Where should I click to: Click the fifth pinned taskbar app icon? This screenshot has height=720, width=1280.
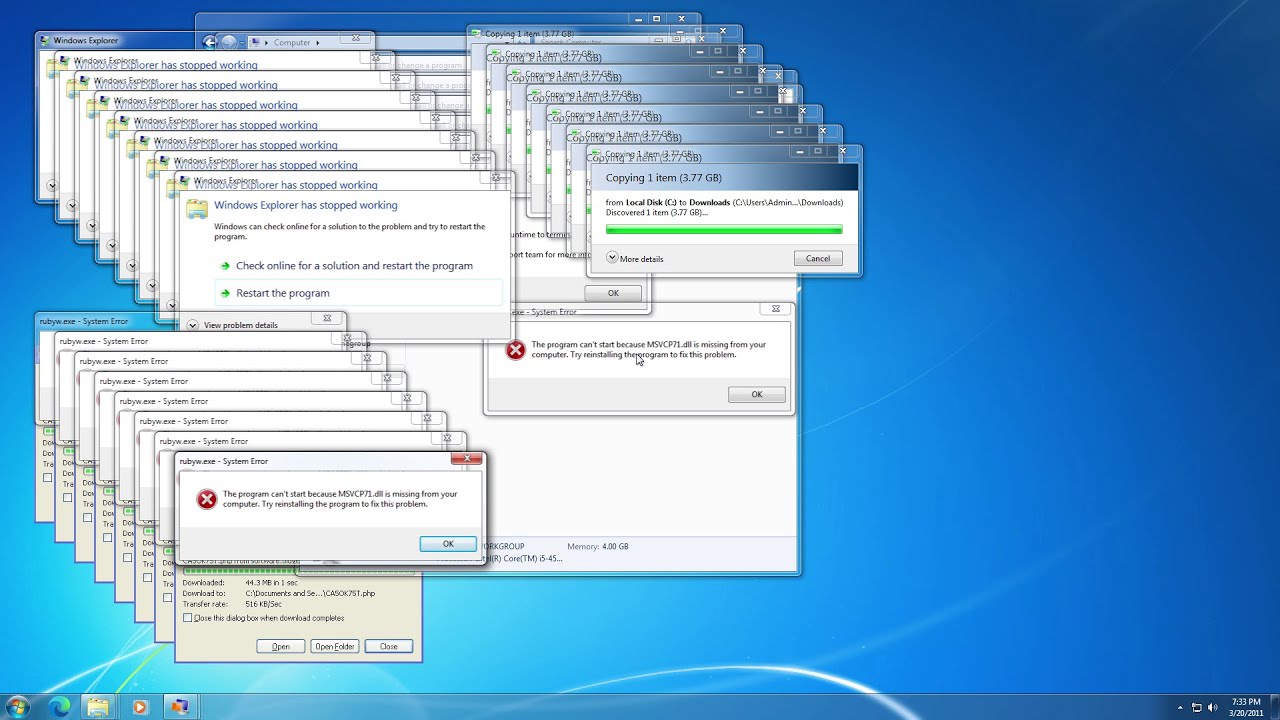click(x=179, y=707)
